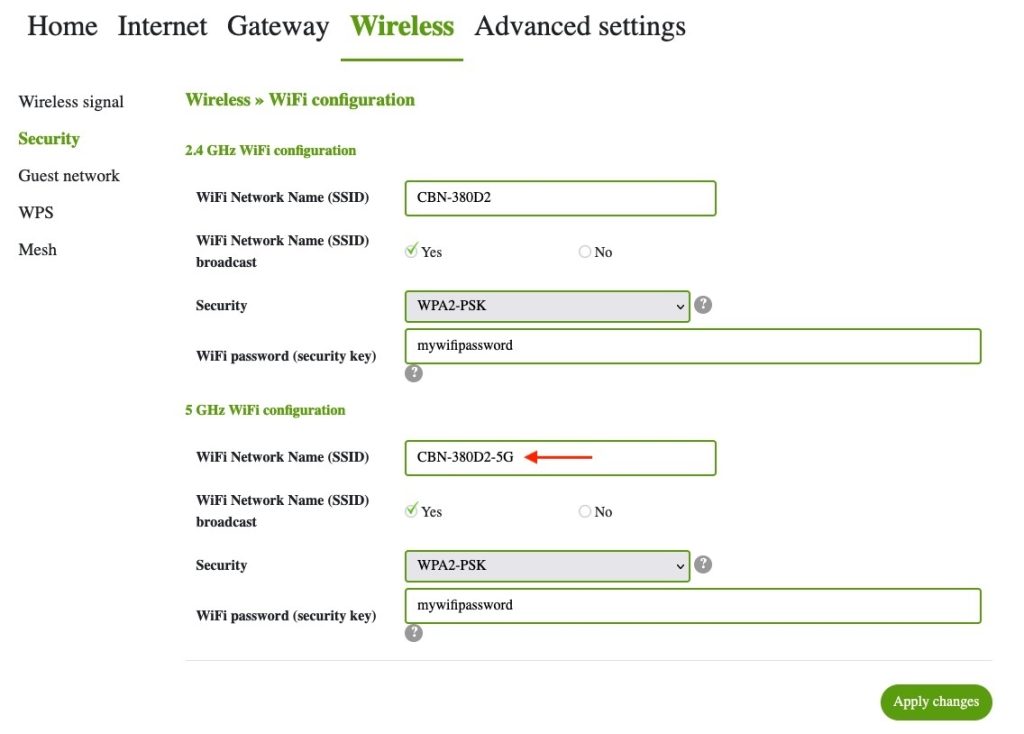Select No for 2.4 GHz SSID broadcast
Screen dimensions: 1024x734
585,252
